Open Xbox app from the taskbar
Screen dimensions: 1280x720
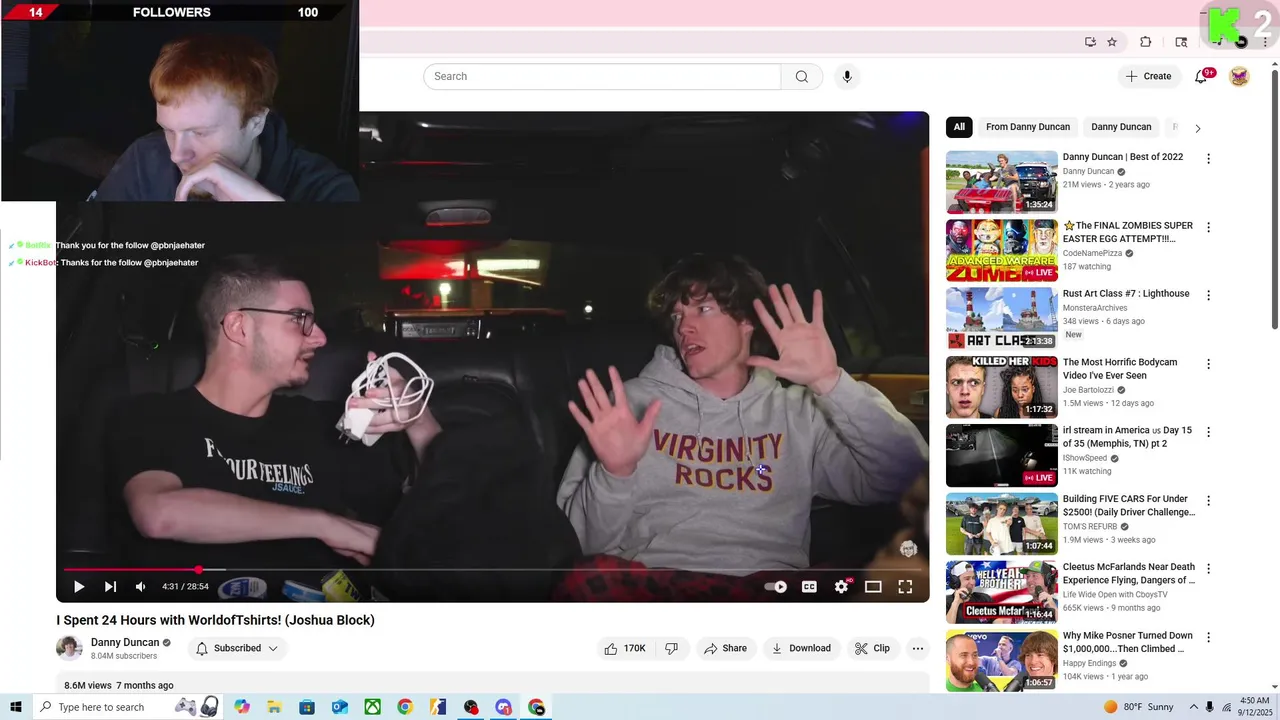pos(372,707)
